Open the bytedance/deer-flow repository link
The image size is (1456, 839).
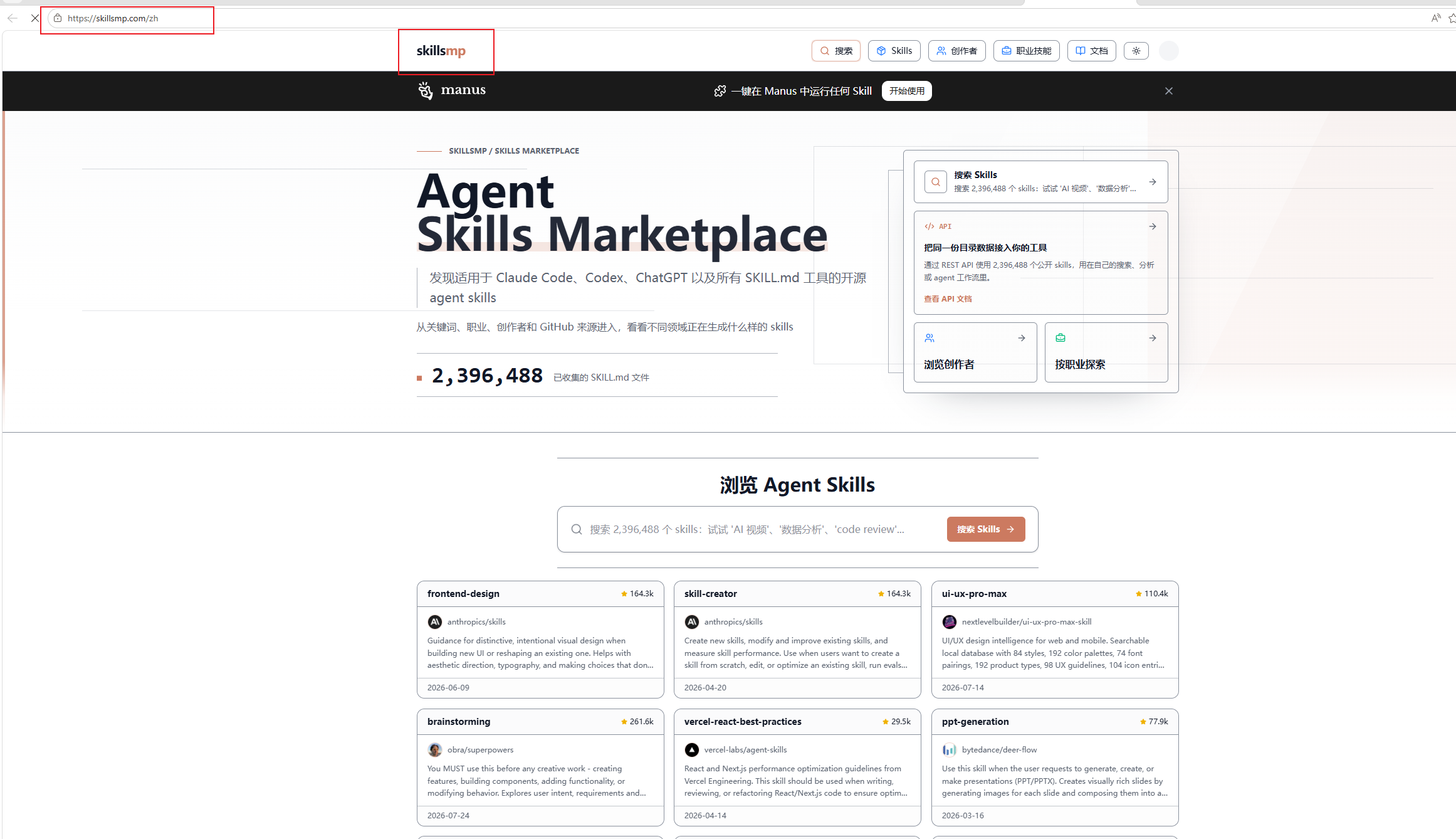pos(999,750)
